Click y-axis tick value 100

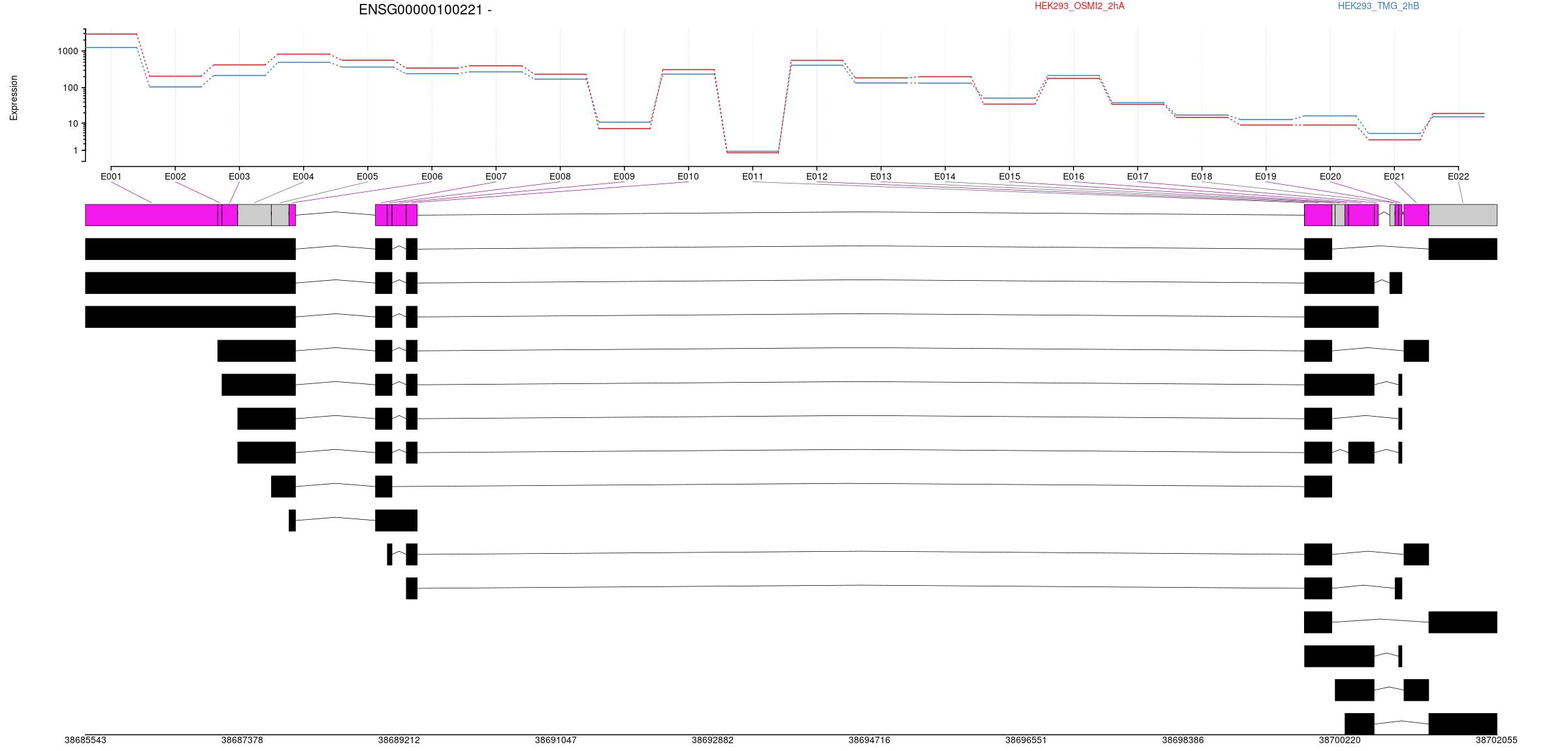pos(70,88)
